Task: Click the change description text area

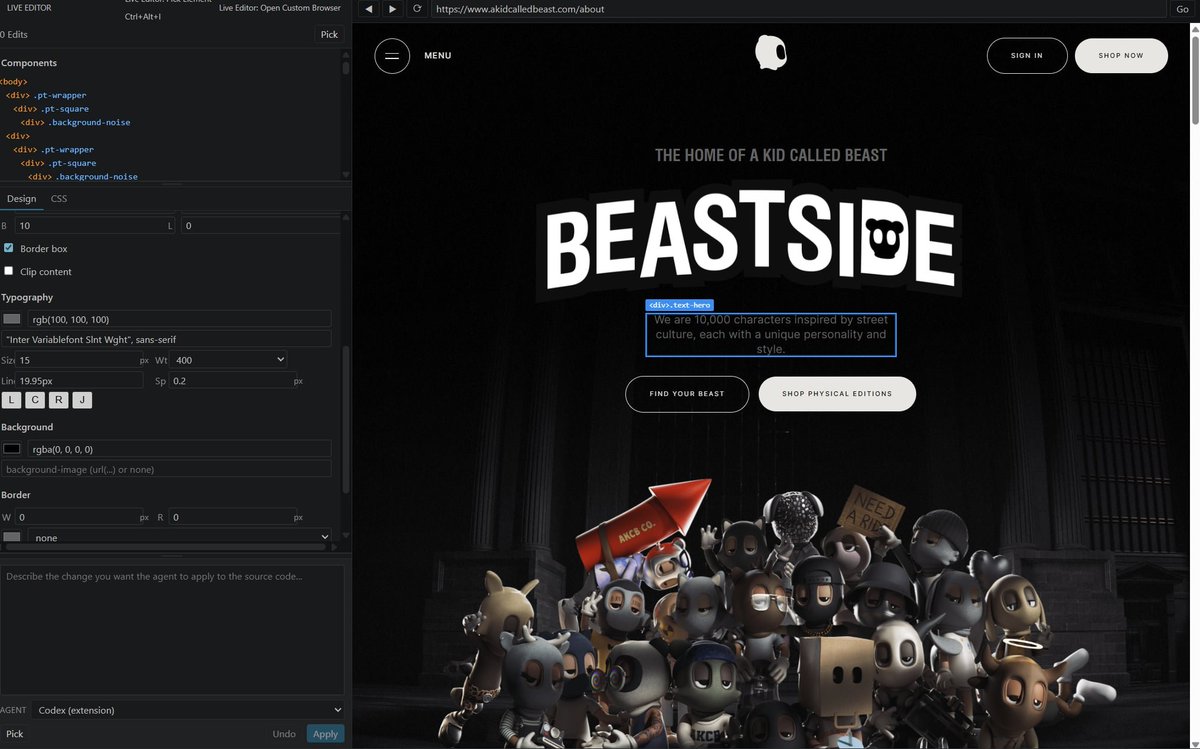Action: [172, 629]
